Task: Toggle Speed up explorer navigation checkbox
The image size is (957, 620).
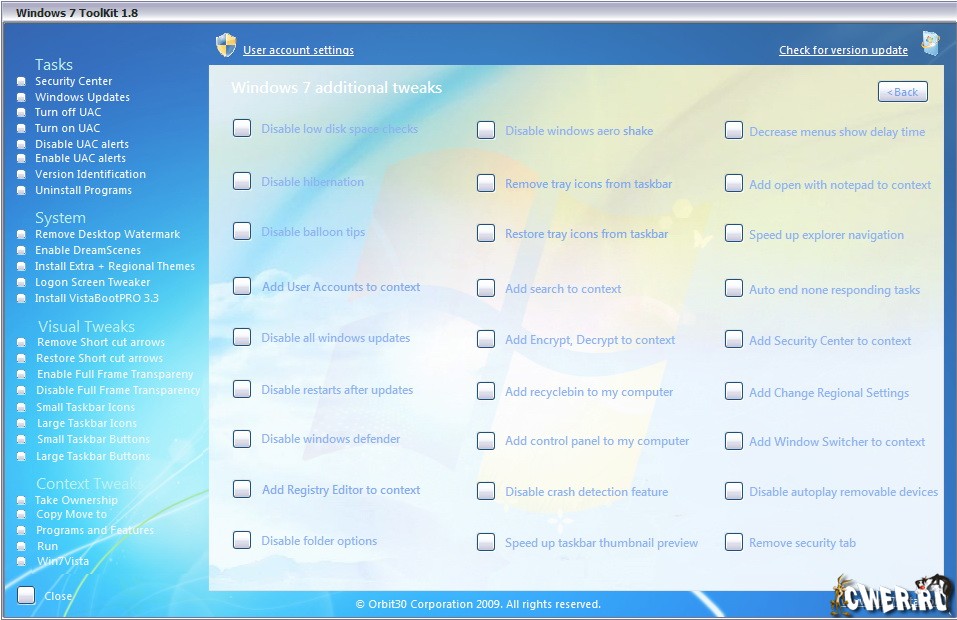Action: pyautogui.click(x=734, y=235)
